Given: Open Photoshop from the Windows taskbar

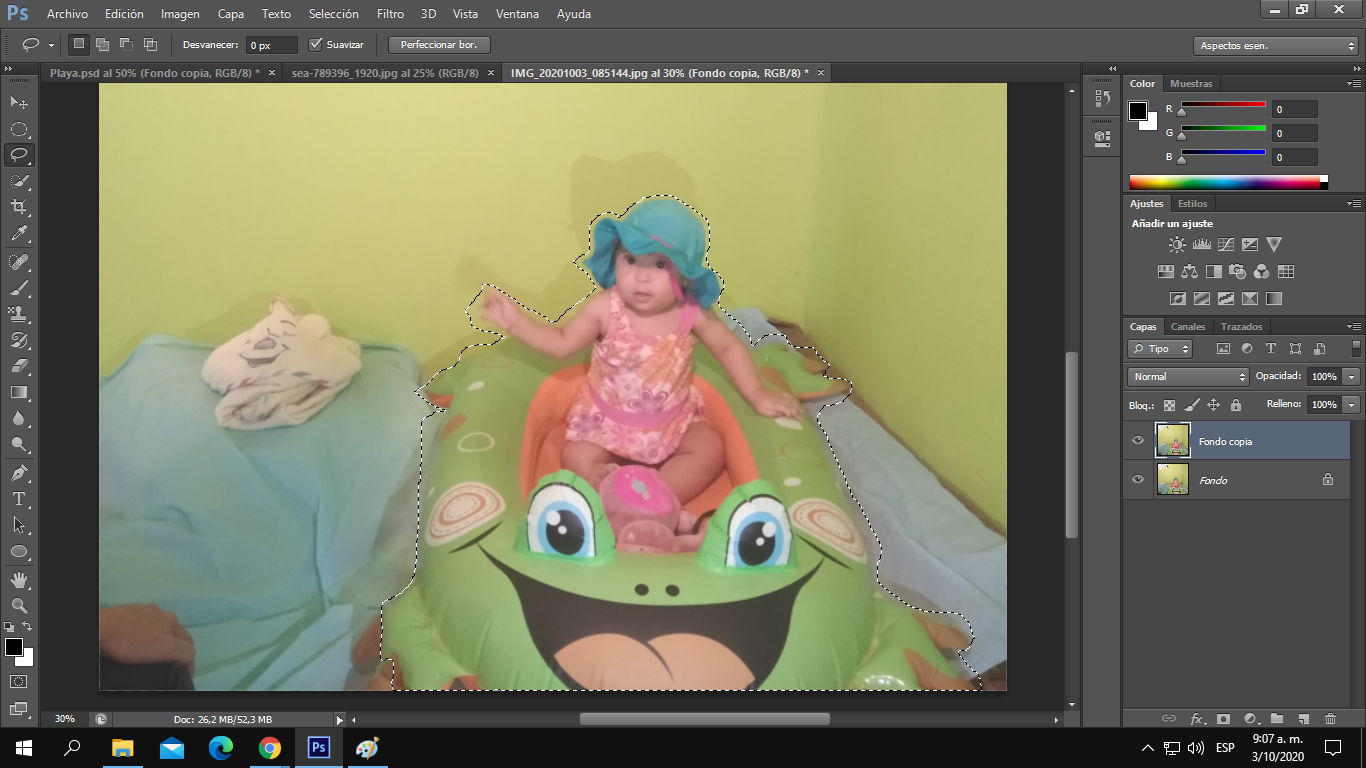Looking at the screenshot, I should (319, 747).
